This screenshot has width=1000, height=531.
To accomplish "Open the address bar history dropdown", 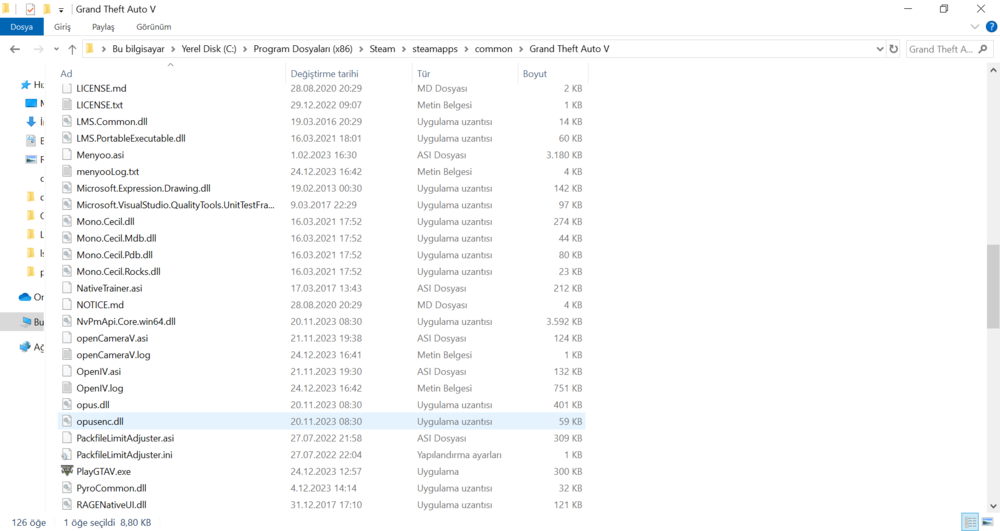I will click(x=879, y=49).
